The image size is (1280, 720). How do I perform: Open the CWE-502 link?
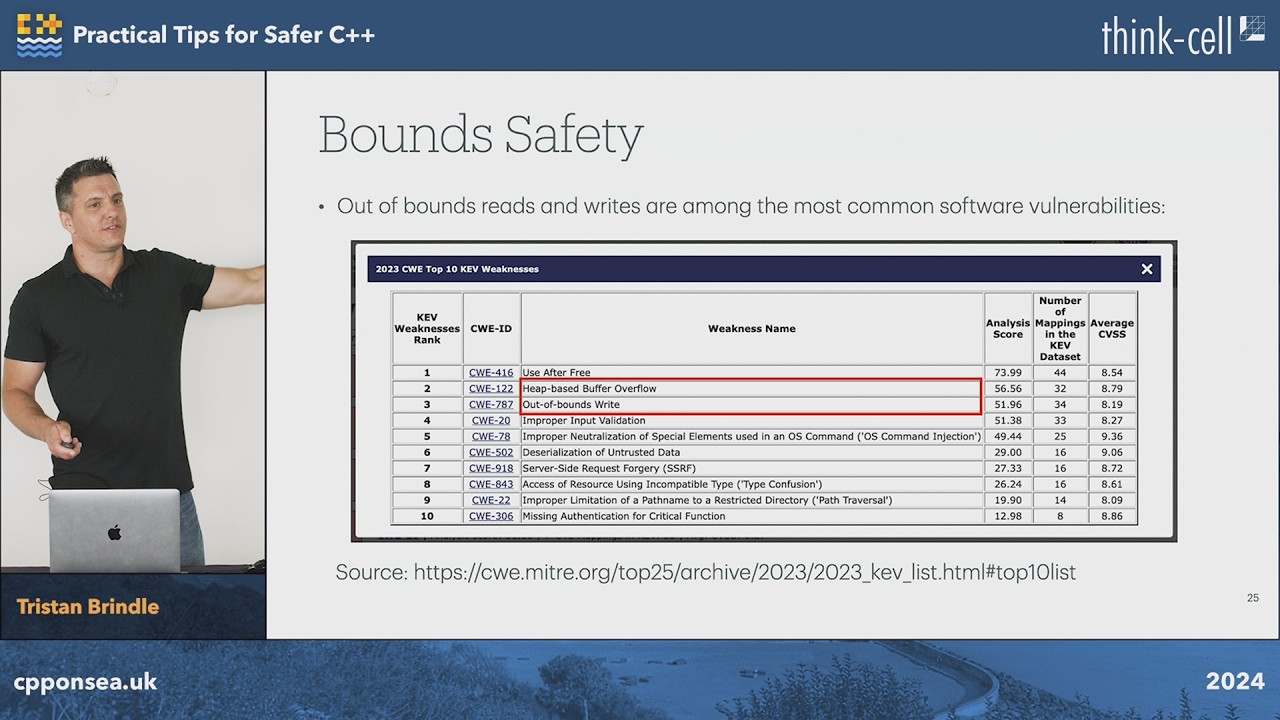(491, 453)
